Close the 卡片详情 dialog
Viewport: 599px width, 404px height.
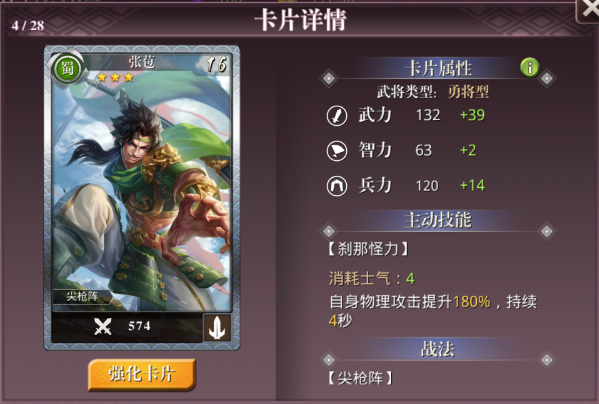(589, 10)
